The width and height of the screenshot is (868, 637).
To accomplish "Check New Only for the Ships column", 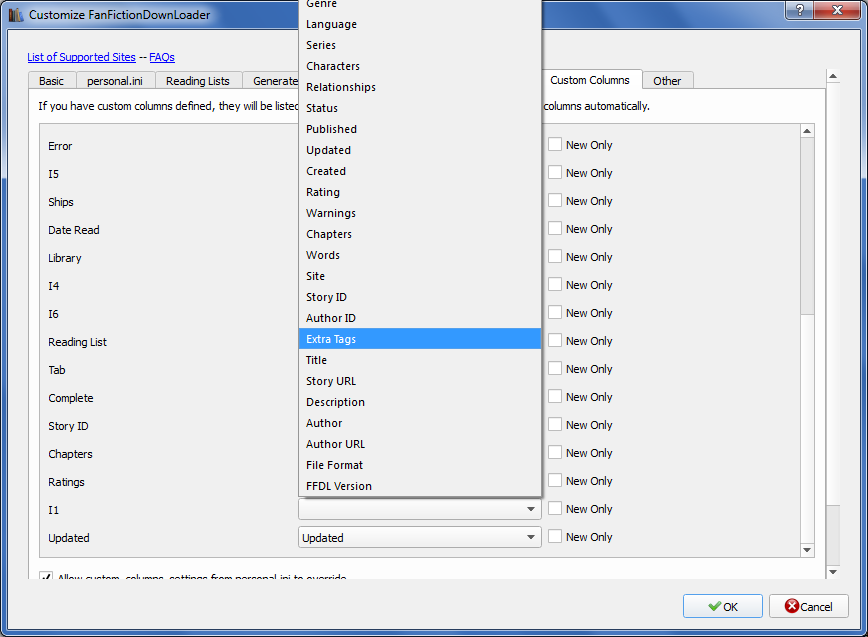I will 555,200.
